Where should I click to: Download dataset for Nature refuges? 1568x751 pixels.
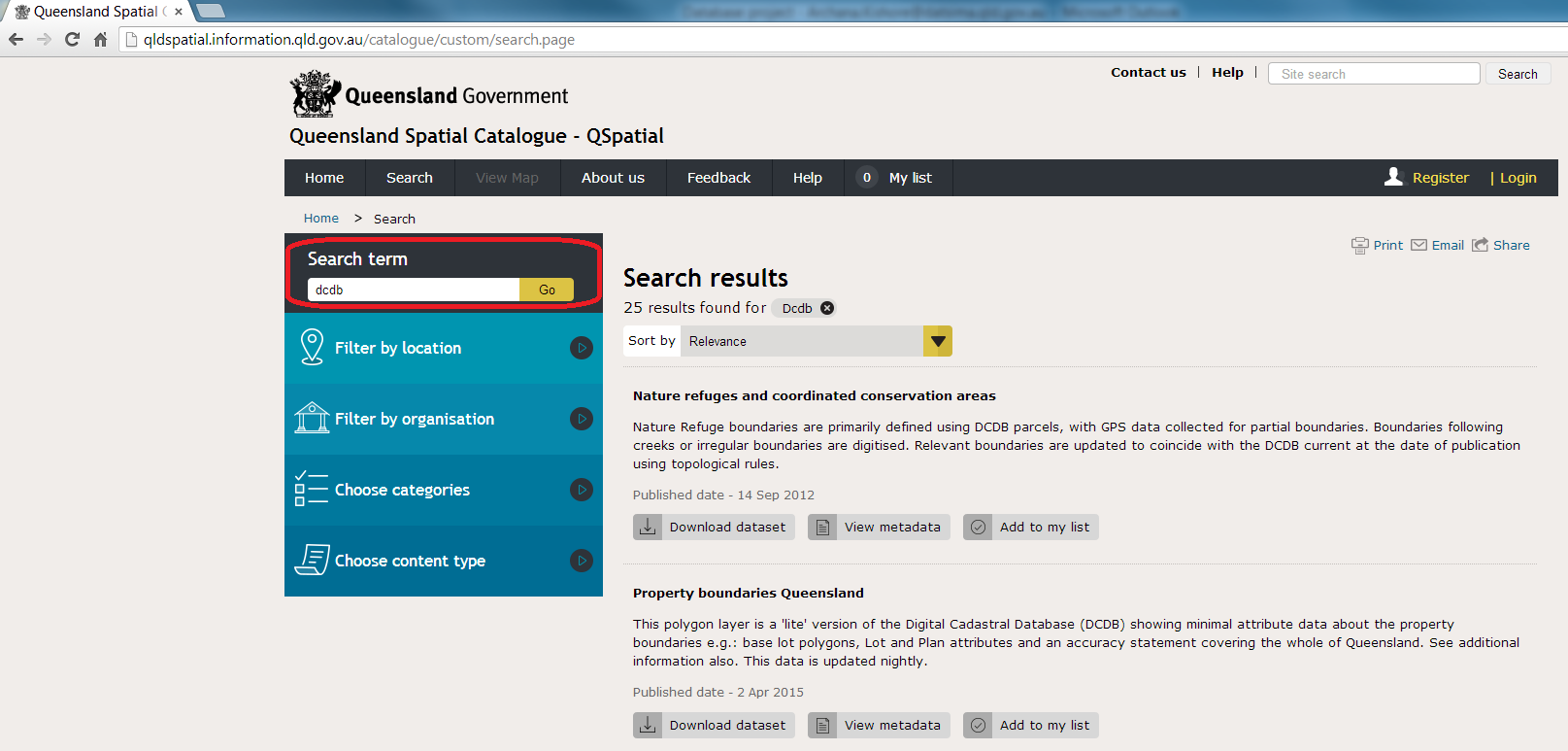[x=715, y=527]
